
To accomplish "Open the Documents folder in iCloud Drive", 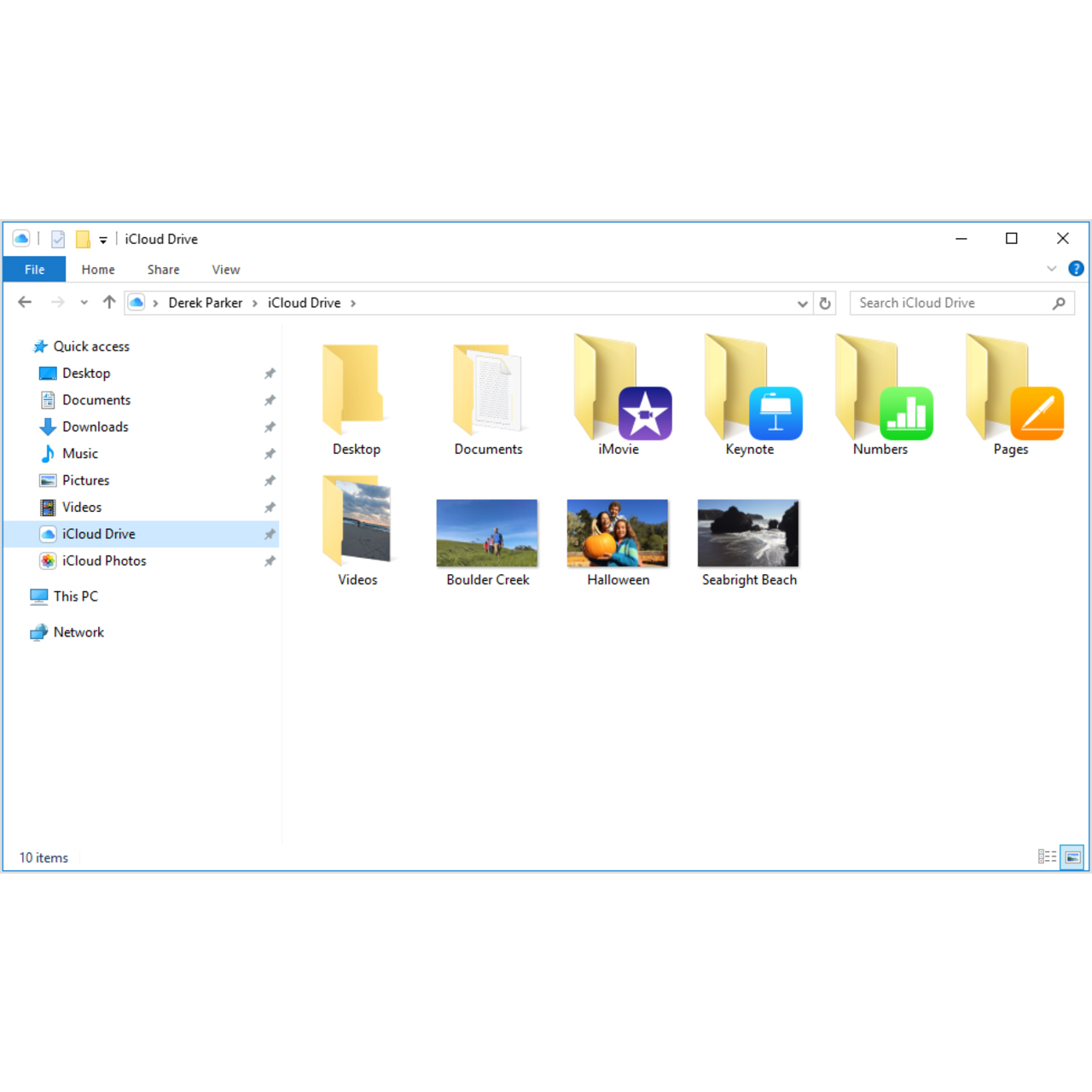I will tap(487, 392).
